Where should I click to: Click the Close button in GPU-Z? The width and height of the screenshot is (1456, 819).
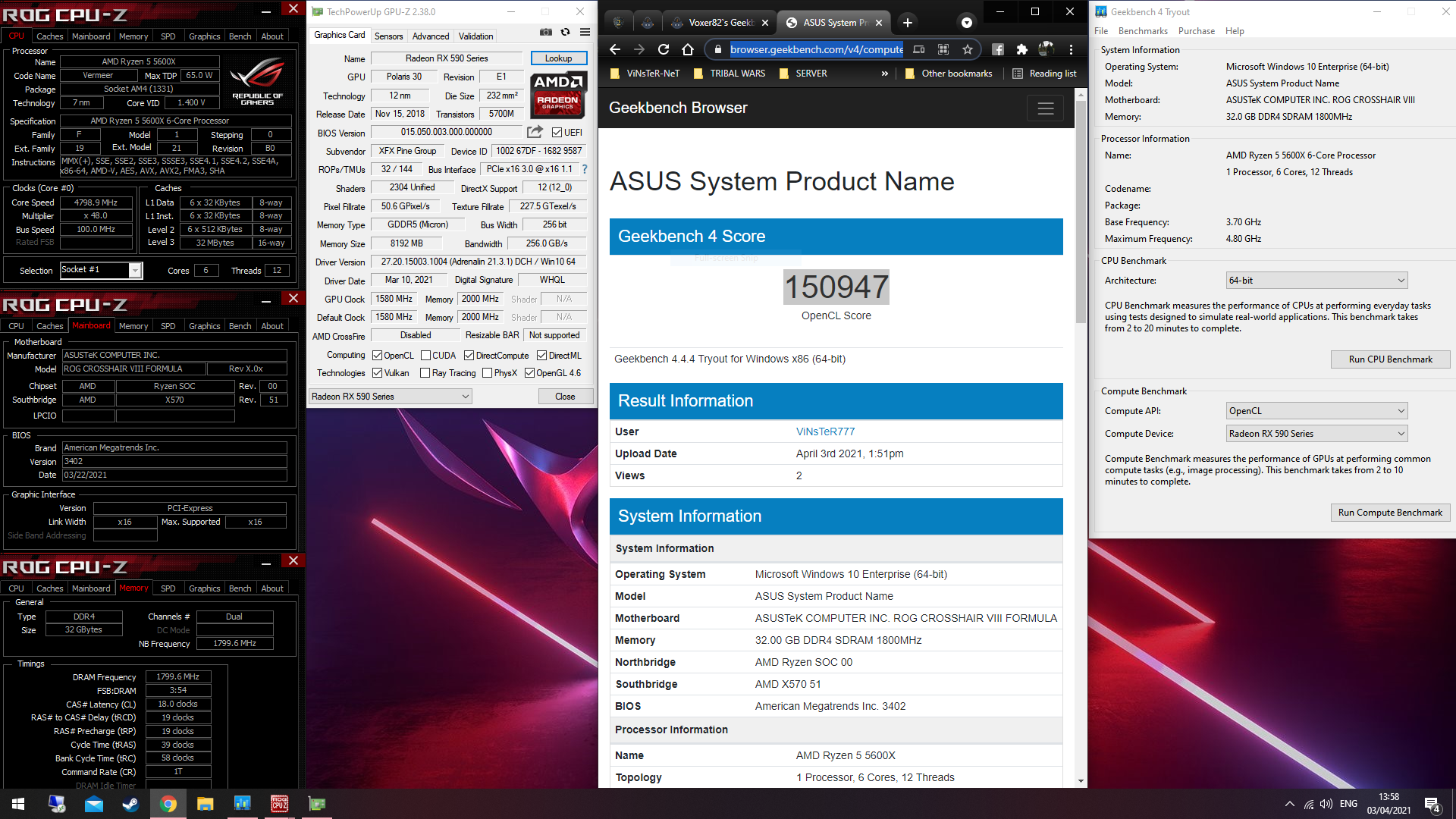565,397
